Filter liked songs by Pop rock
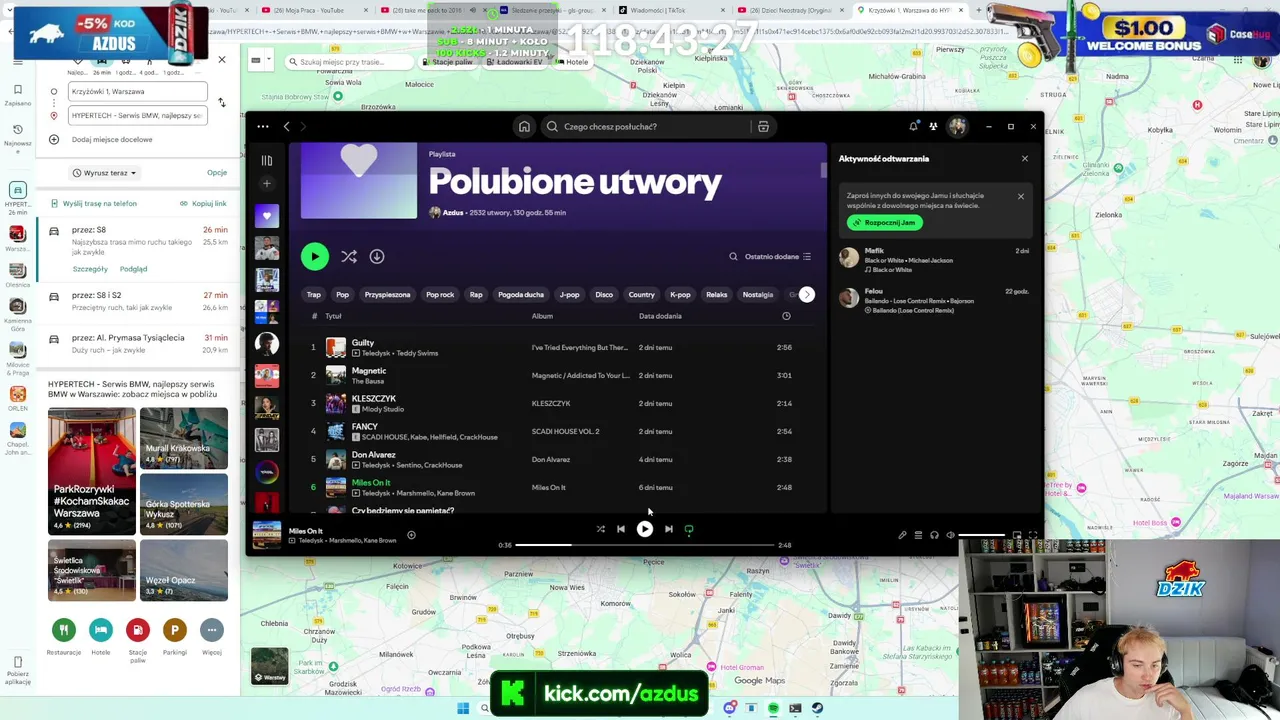Screen dimensions: 1280x720 pos(440,295)
